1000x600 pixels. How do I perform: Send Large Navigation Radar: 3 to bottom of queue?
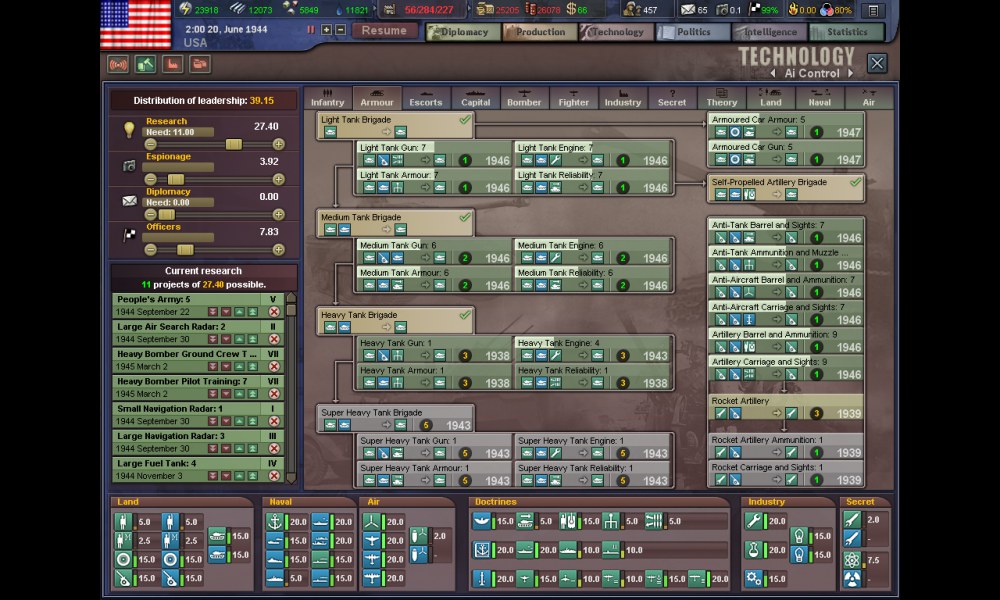212,449
